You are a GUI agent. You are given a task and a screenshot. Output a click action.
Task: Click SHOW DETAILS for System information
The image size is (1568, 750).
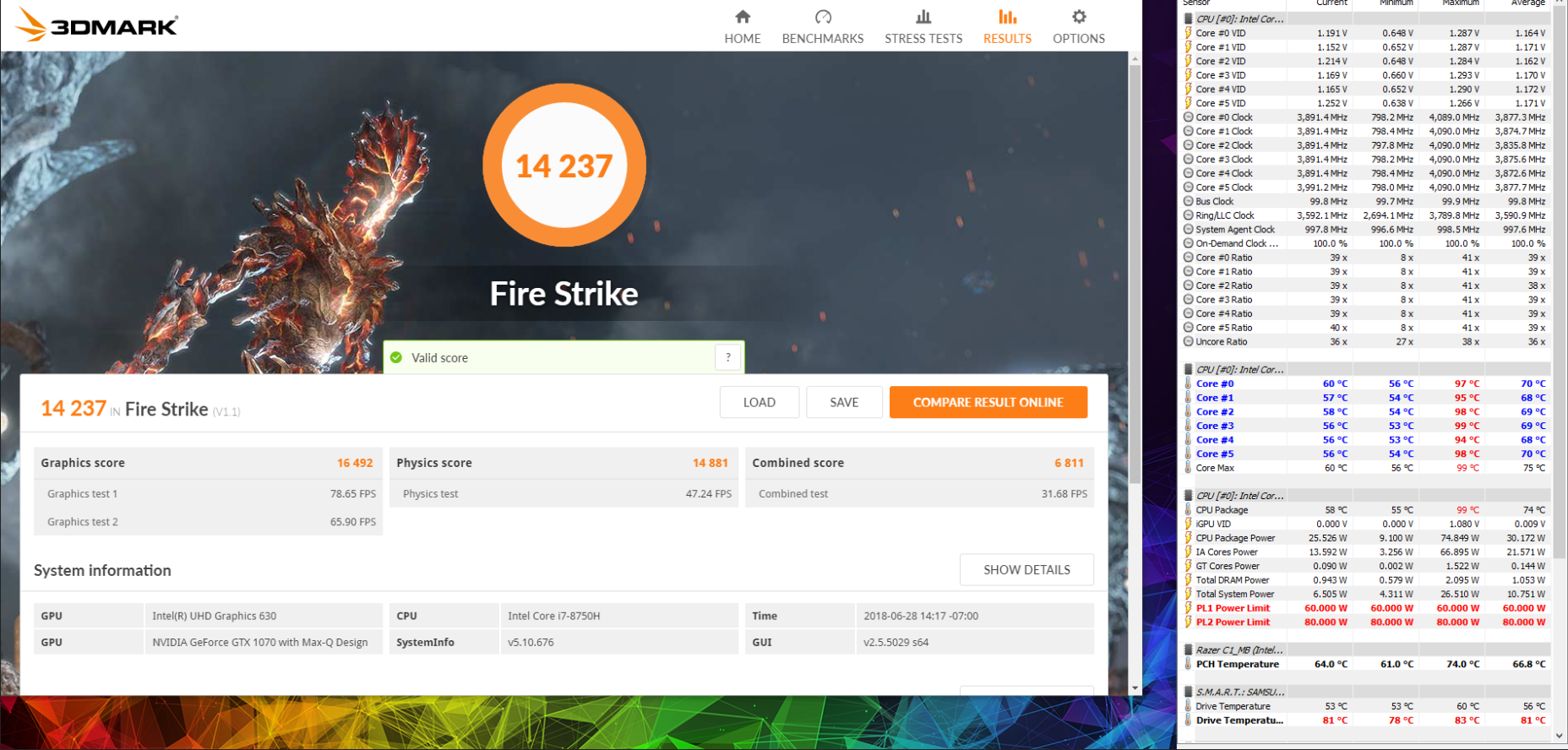(x=1026, y=570)
